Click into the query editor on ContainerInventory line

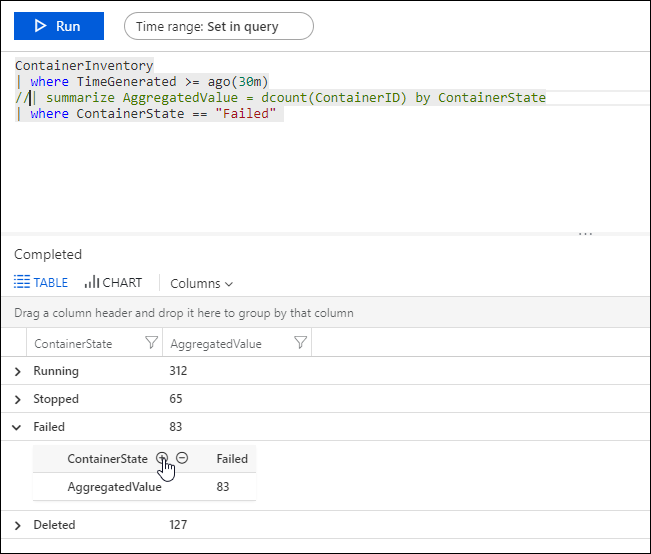pos(84,65)
